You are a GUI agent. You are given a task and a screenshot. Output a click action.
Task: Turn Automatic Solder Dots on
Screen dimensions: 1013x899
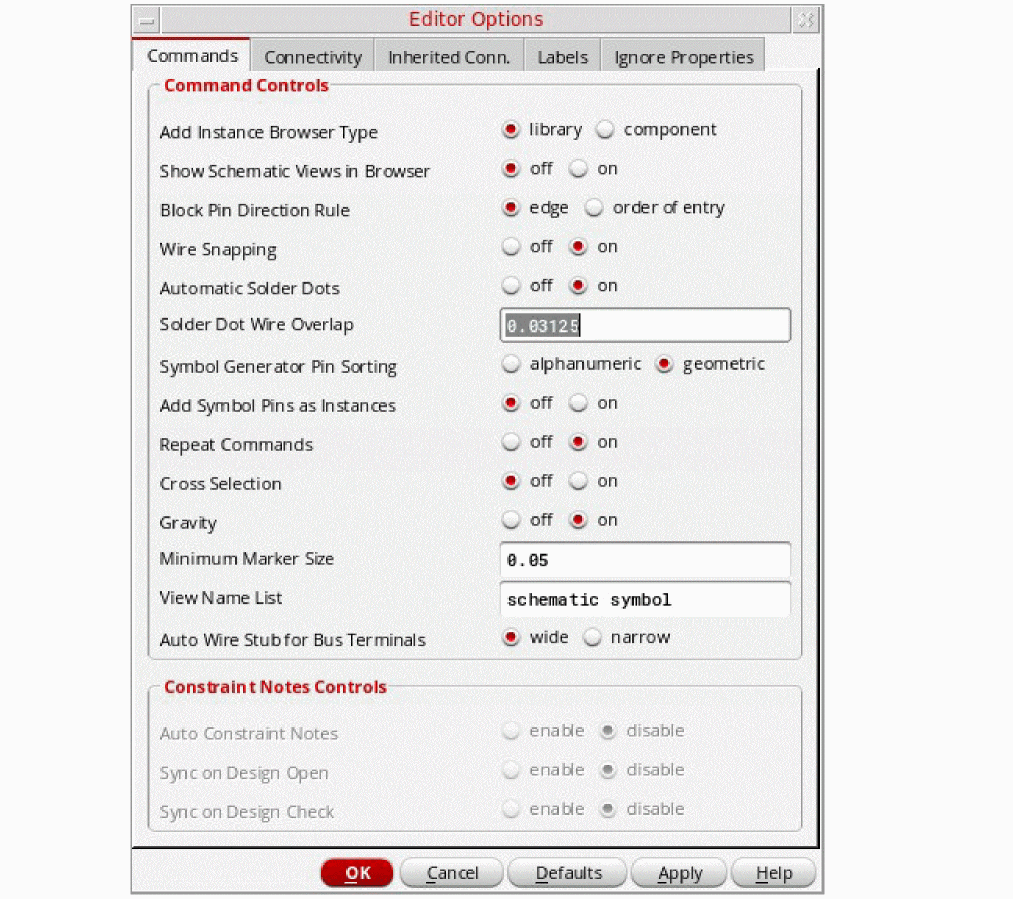pos(578,285)
